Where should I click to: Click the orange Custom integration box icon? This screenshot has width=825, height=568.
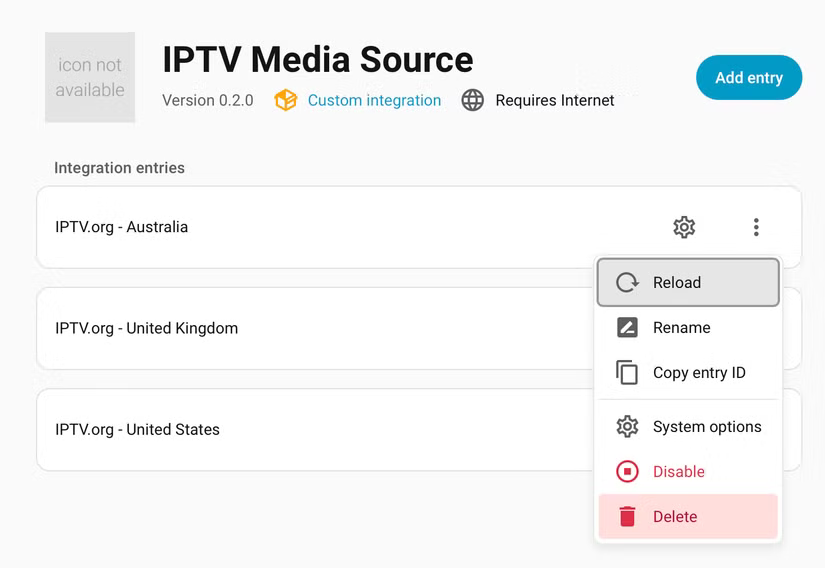pos(286,100)
